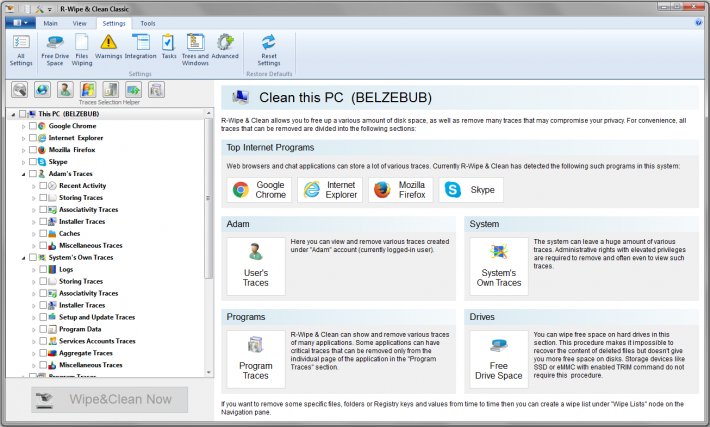Open the Google Chrome tile
The height and width of the screenshot is (427, 710).
(259, 190)
